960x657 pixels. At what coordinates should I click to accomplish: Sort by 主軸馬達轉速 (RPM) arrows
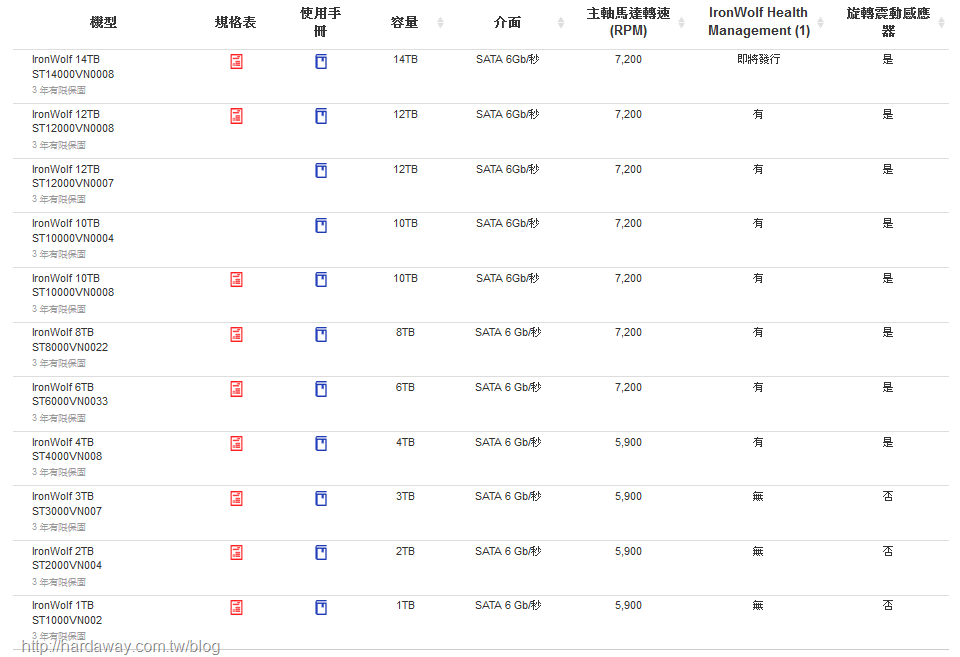click(x=681, y=23)
